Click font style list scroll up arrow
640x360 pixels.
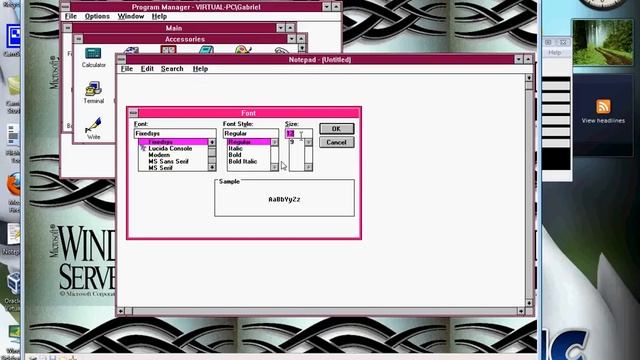274,142
